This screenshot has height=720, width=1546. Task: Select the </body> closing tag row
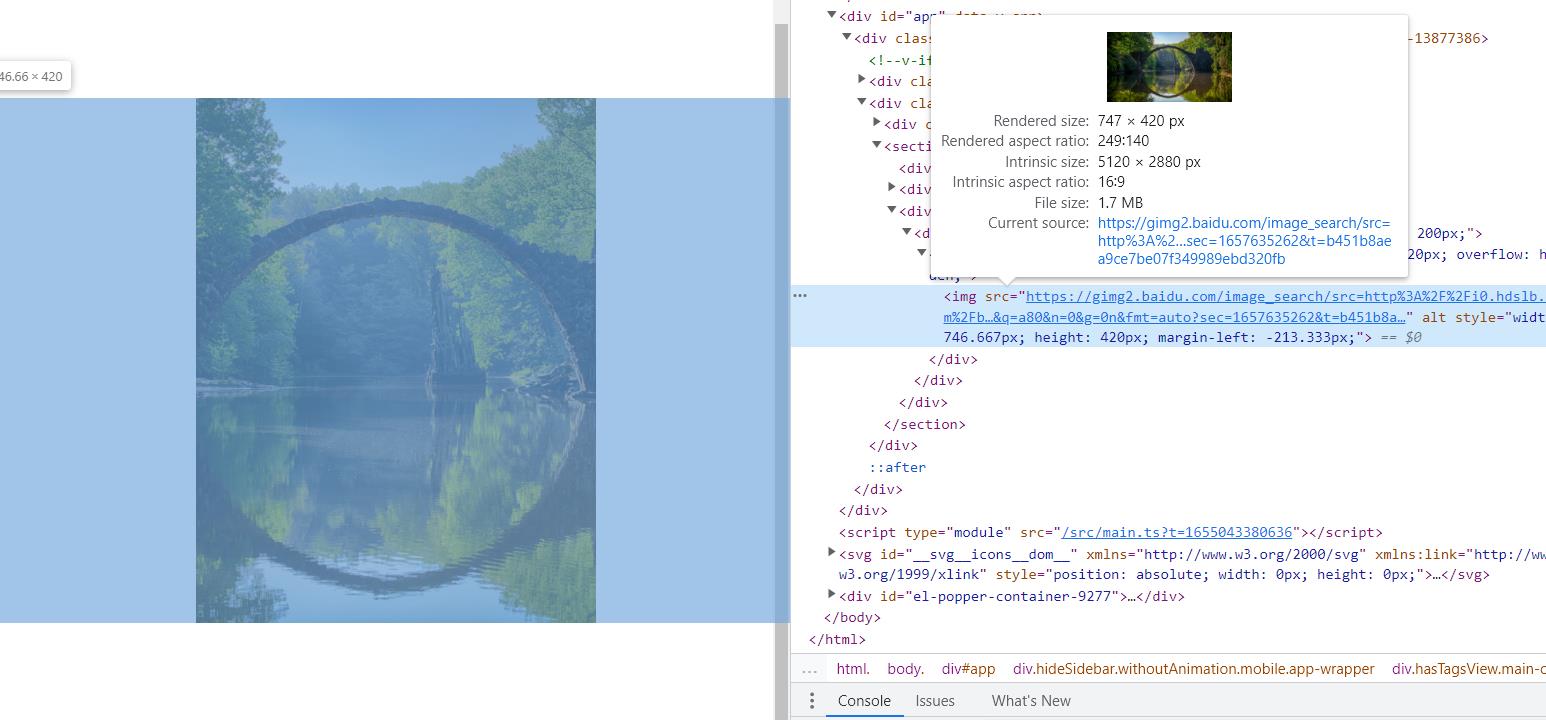pyautogui.click(x=852, y=617)
